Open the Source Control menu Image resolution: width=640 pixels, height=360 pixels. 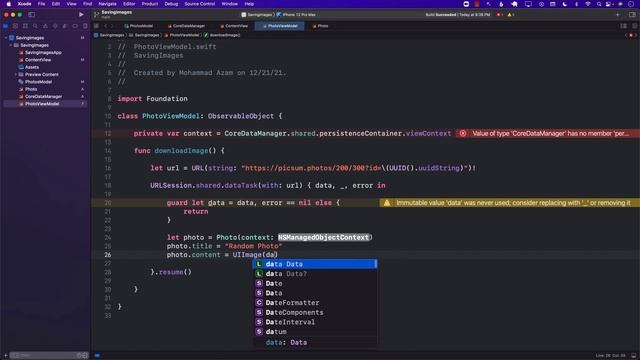(200, 4)
